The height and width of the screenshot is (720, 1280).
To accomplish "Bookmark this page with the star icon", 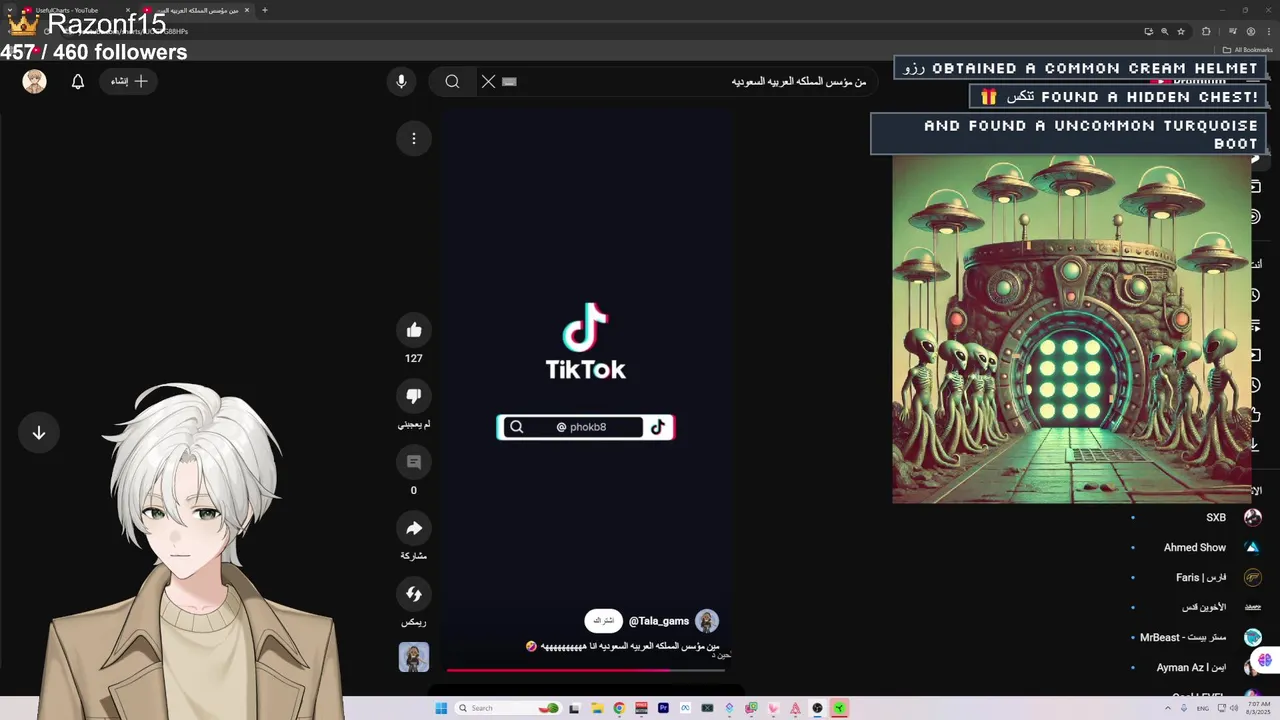I will (x=1181, y=31).
